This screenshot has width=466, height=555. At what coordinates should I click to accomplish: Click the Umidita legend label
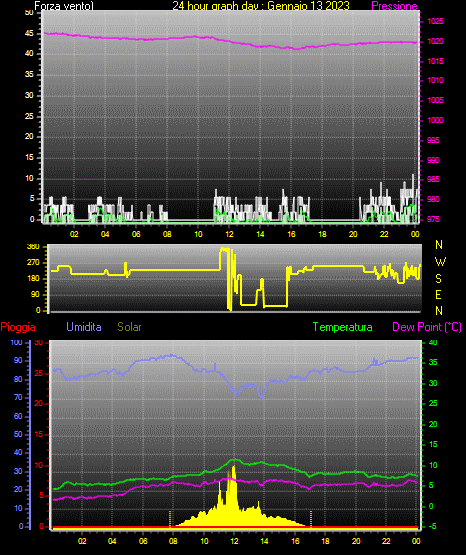coord(84,327)
